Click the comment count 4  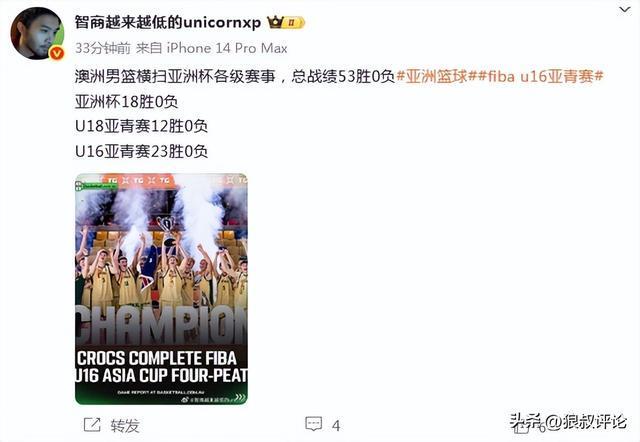(x=336, y=426)
